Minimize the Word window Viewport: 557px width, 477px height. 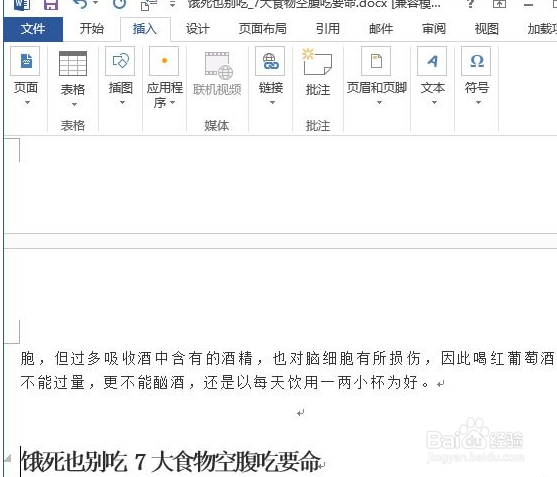click(529, 5)
